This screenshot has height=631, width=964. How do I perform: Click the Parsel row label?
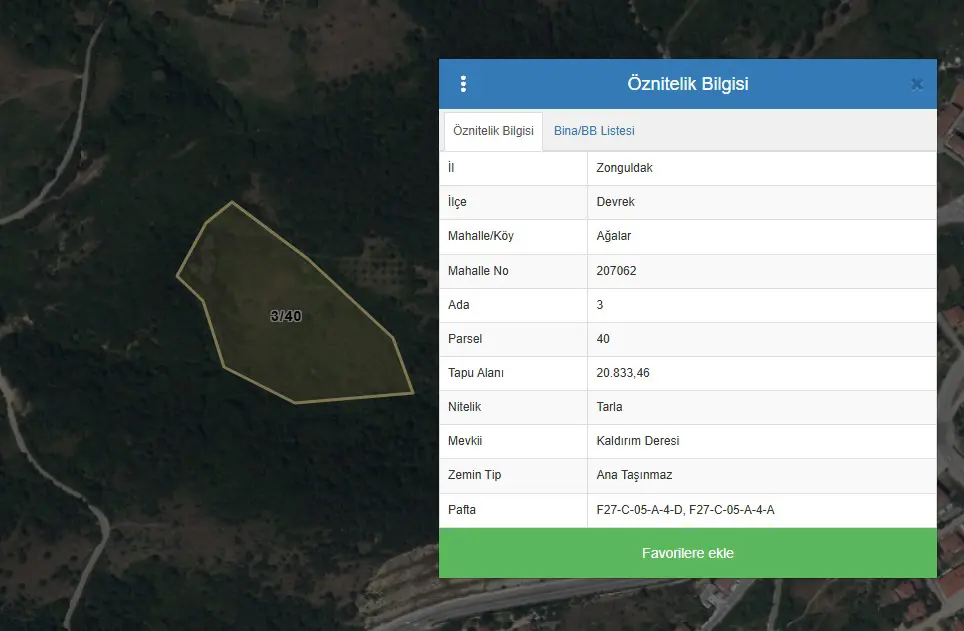[x=465, y=339]
